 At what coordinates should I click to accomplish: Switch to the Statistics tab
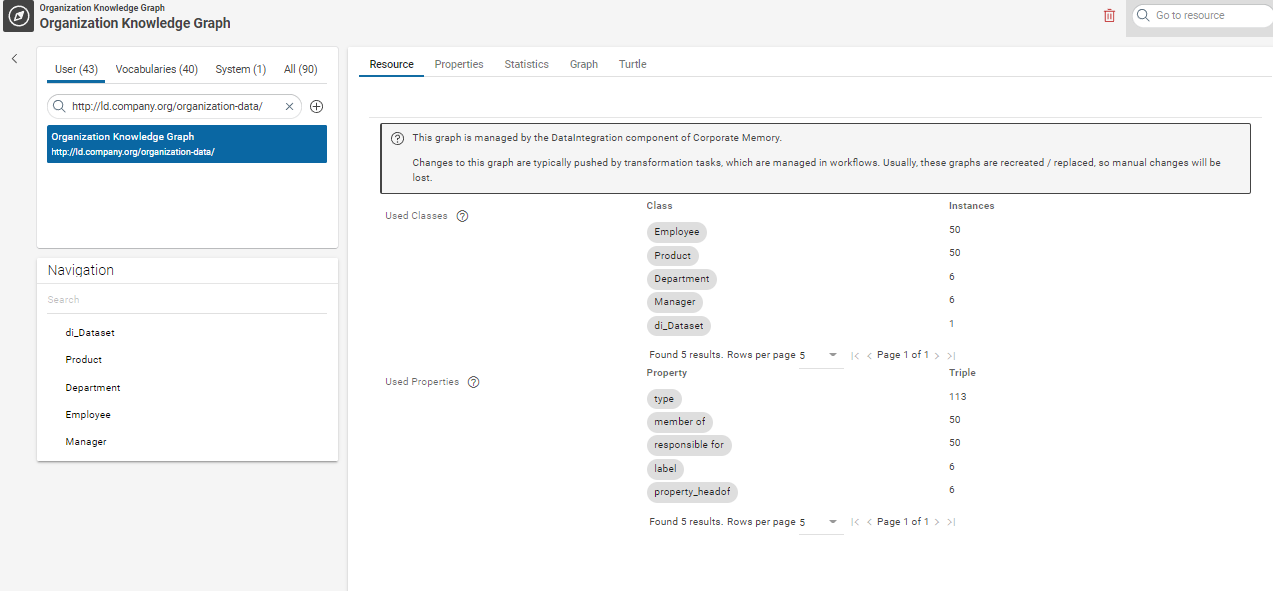tap(526, 64)
